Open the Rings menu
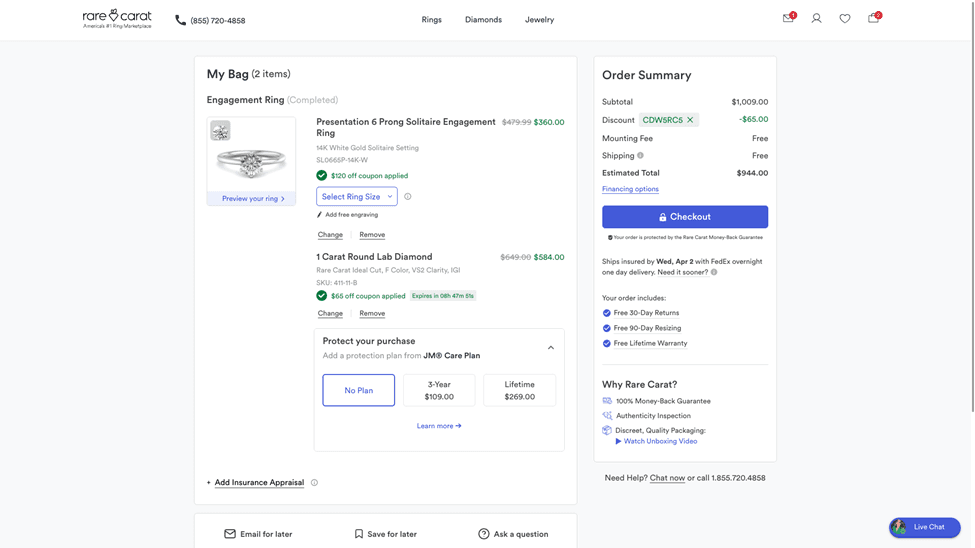This screenshot has width=975, height=548. 432,20
